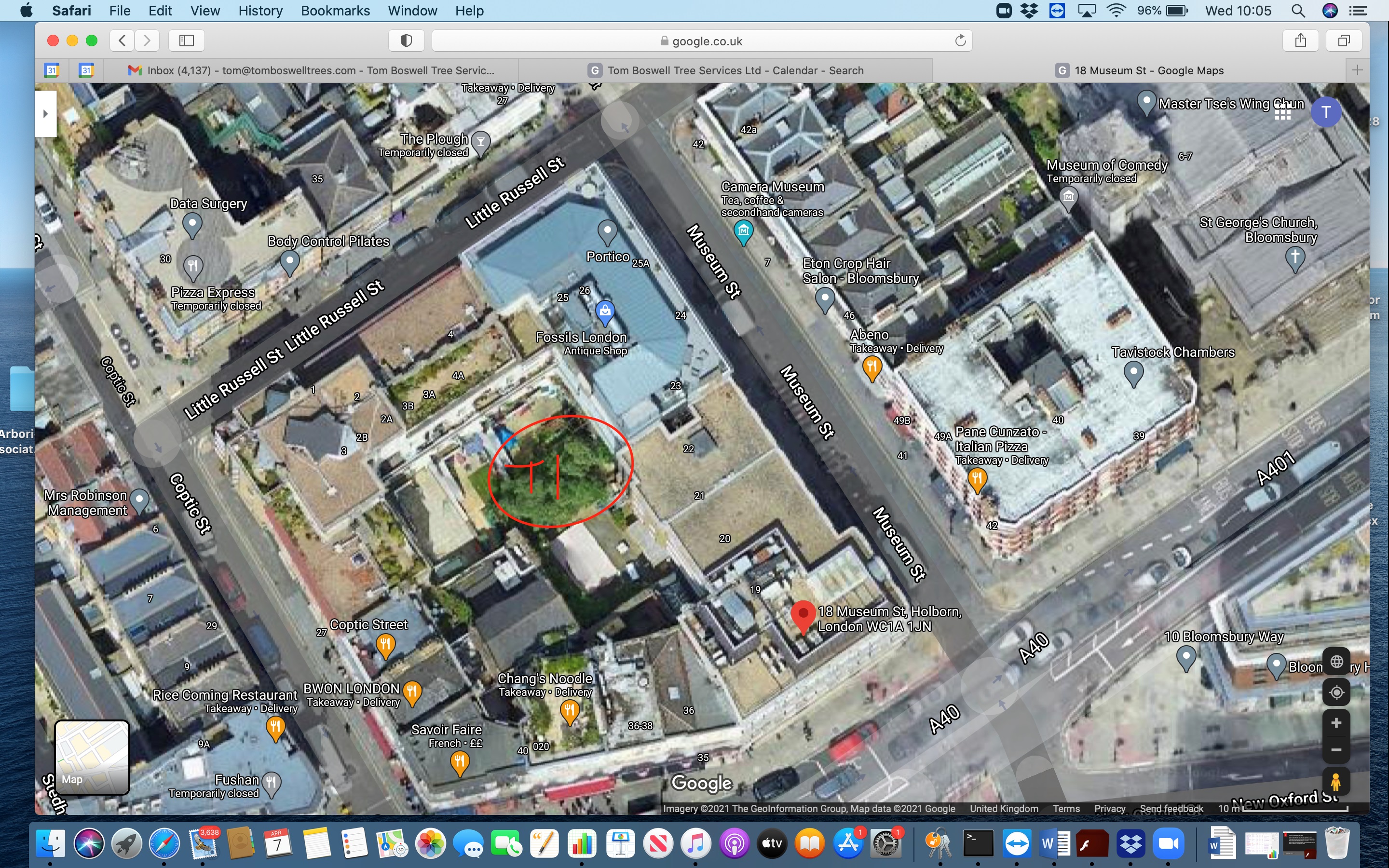Click United Kingdom in map footer
The width and height of the screenshot is (1389, 868).
1004,808
